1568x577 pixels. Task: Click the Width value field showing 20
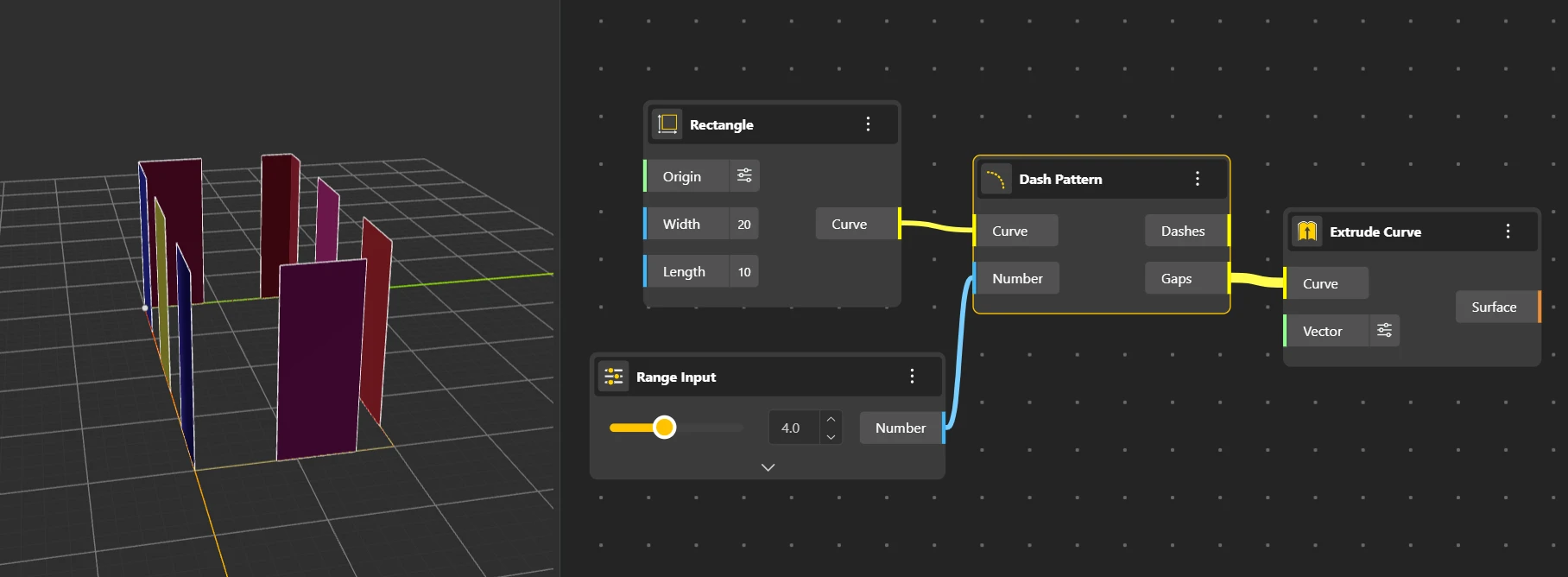click(x=743, y=224)
